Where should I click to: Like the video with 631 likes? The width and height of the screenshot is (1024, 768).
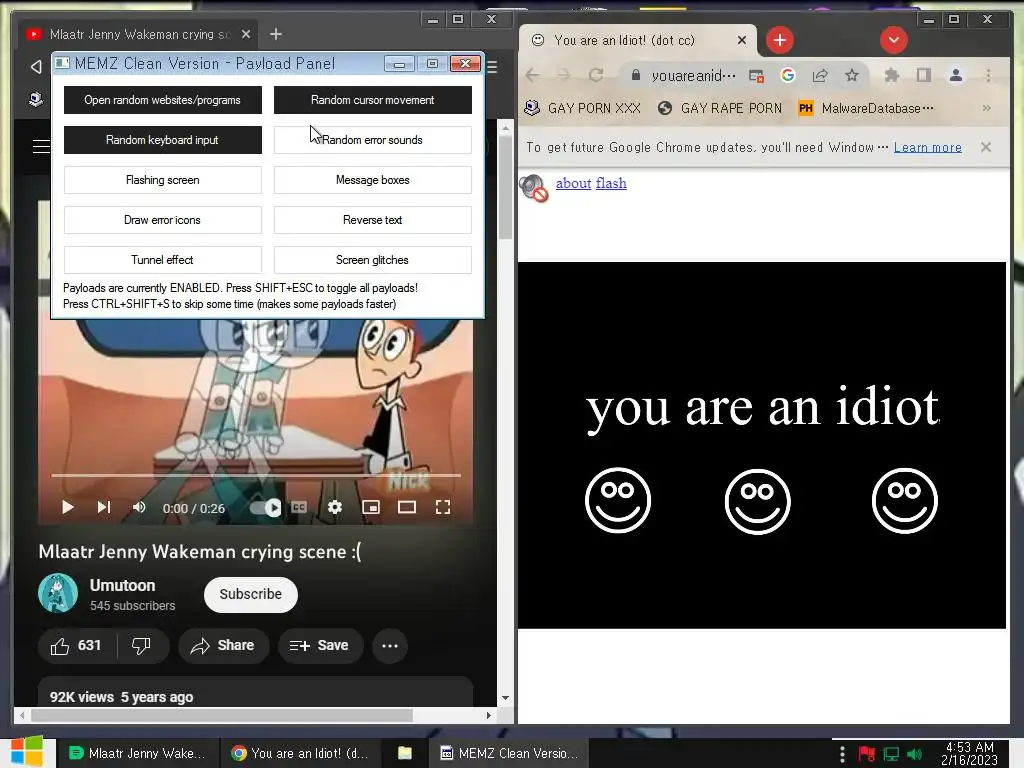click(x=77, y=646)
